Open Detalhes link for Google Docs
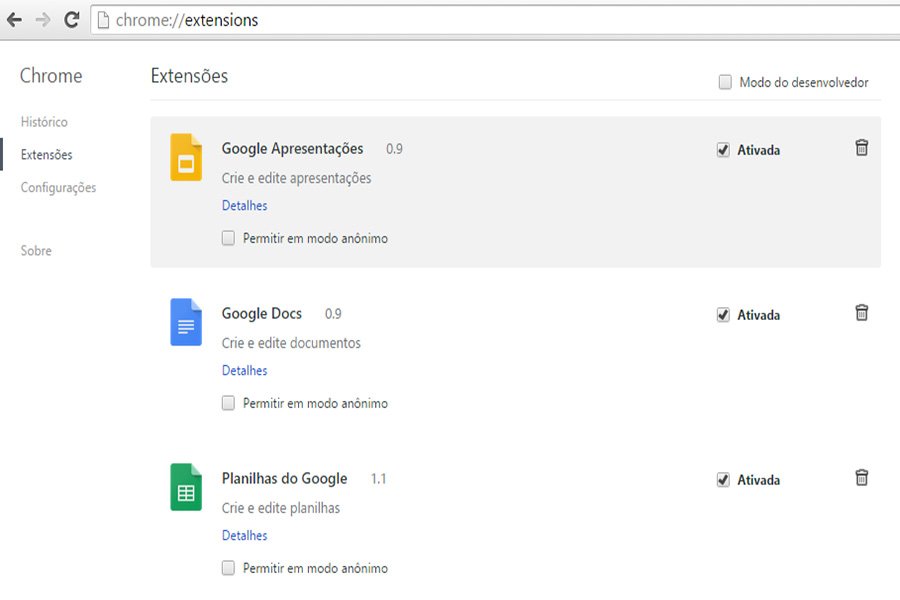Screen dimensions: 900x600 245,370
